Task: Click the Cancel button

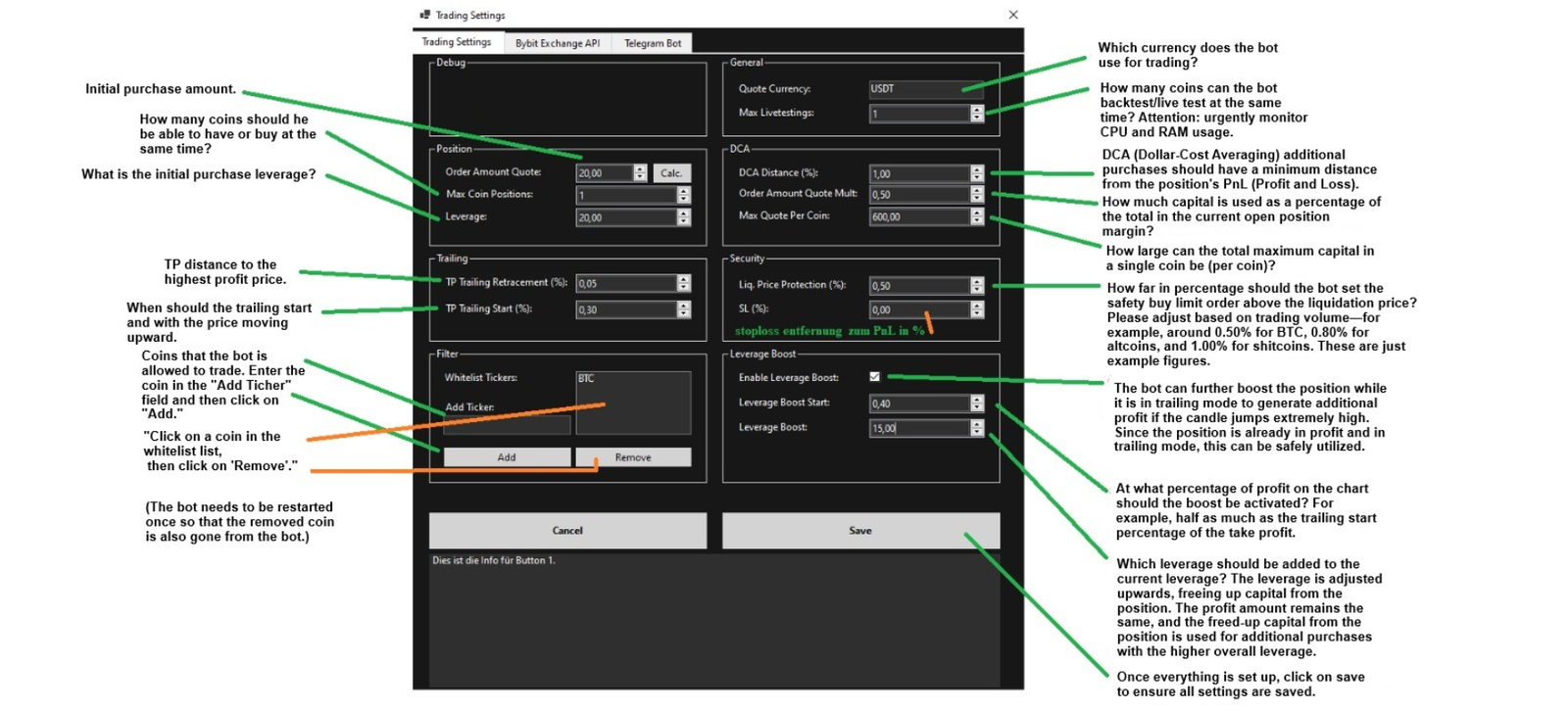Action: [x=567, y=531]
